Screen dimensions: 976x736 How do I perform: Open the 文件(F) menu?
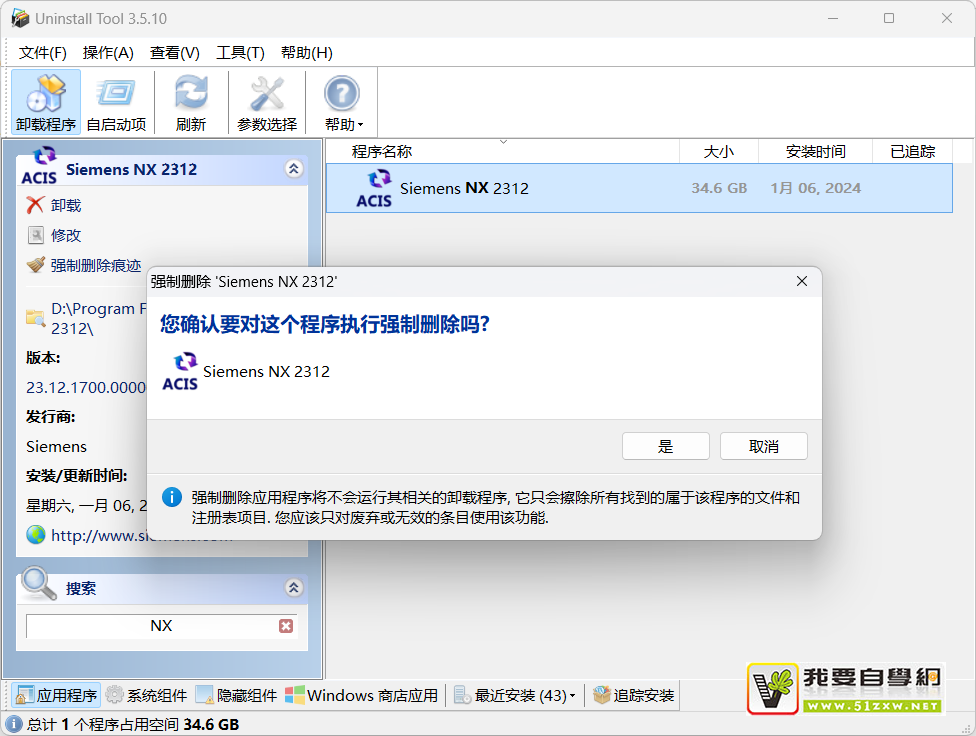pos(42,53)
